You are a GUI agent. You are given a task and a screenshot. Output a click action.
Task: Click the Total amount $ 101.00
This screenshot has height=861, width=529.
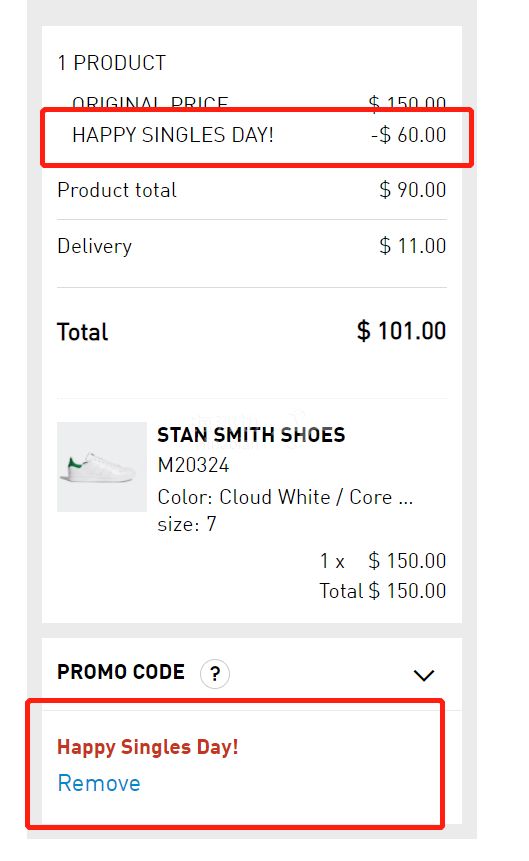coord(401,331)
